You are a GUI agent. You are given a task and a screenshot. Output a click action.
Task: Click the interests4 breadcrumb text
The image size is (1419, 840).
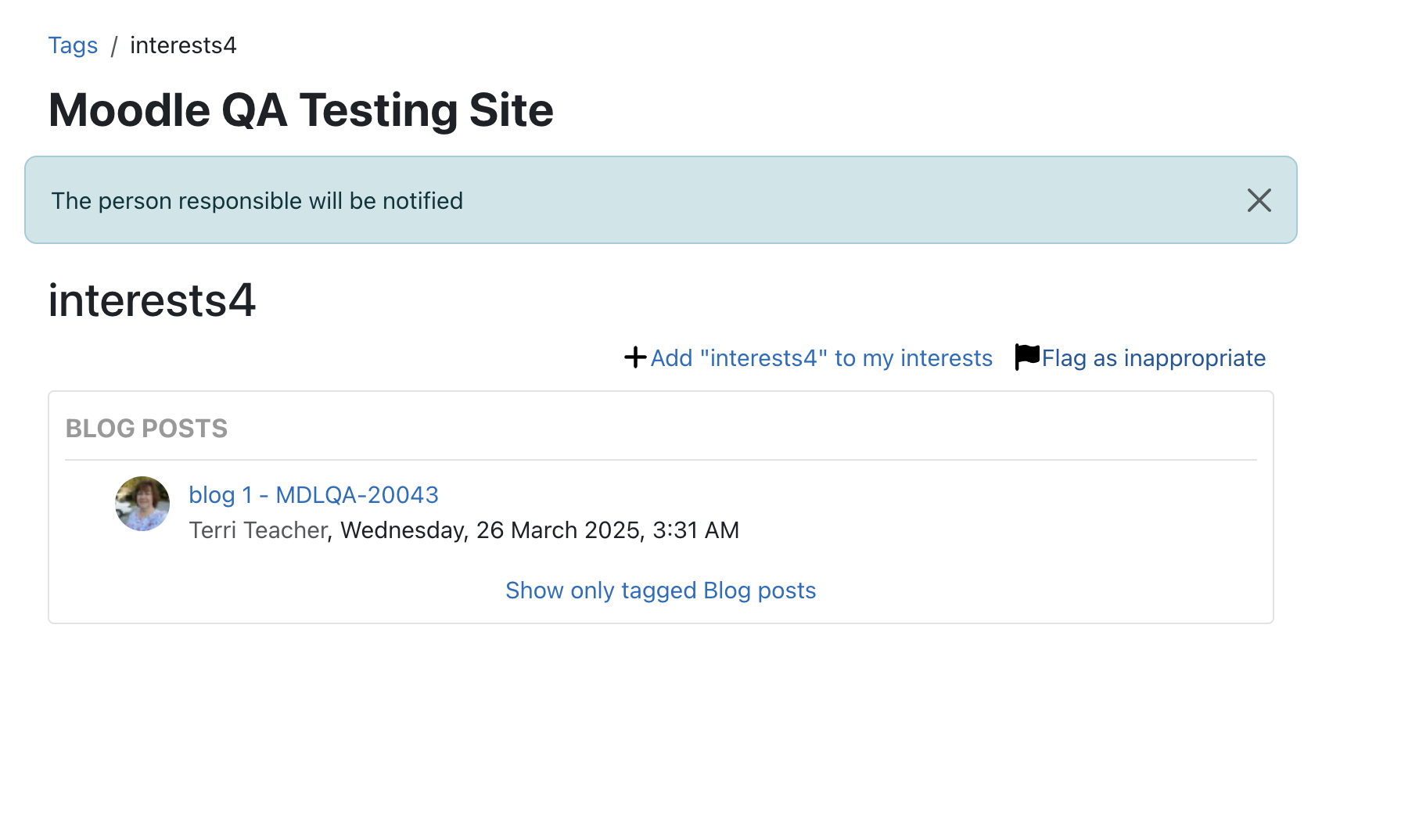click(x=183, y=45)
